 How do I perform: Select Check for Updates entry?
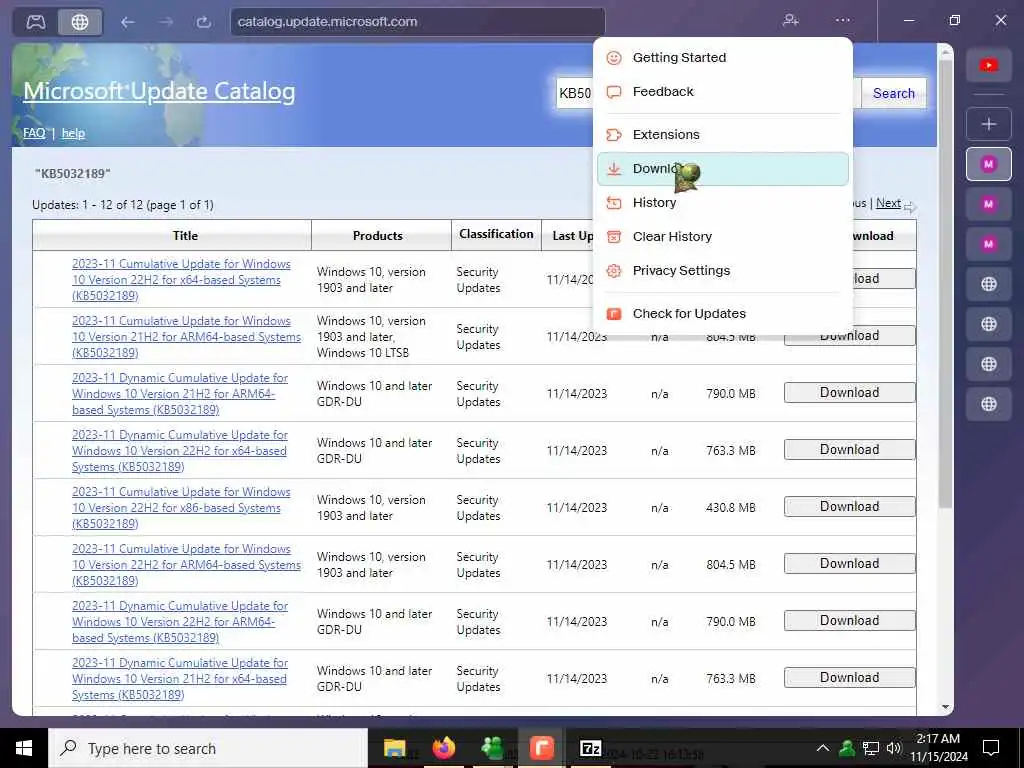pyautogui.click(x=723, y=313)
